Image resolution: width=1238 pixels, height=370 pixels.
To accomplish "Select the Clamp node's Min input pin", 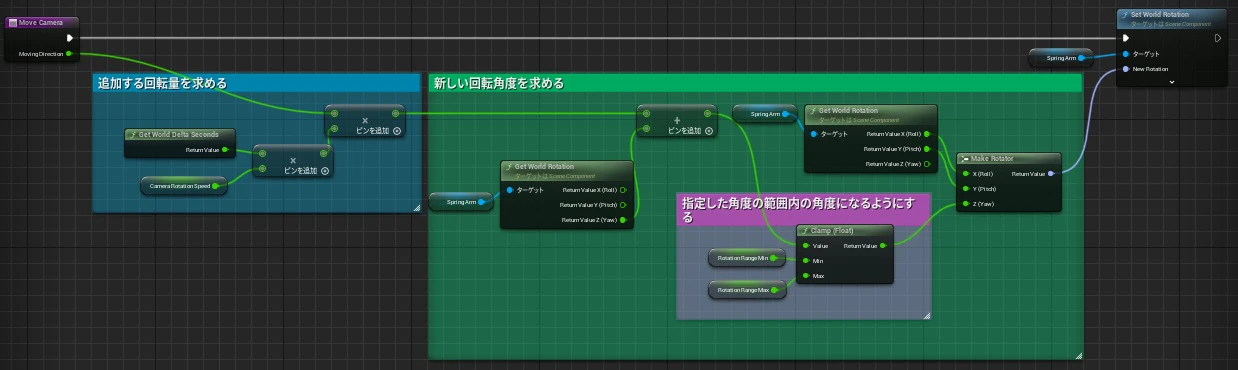I will pyautogui.click(x=806, y=261).
